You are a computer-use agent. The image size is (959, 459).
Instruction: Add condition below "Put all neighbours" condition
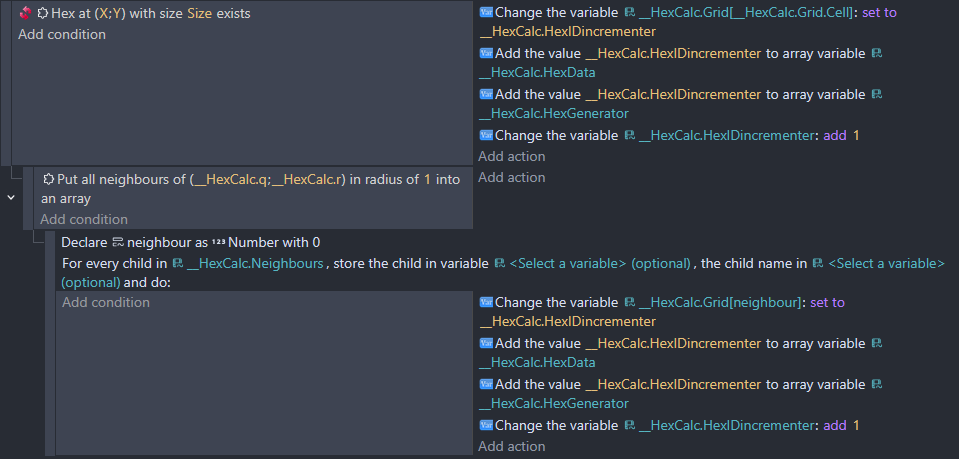(x=84, y=219)
